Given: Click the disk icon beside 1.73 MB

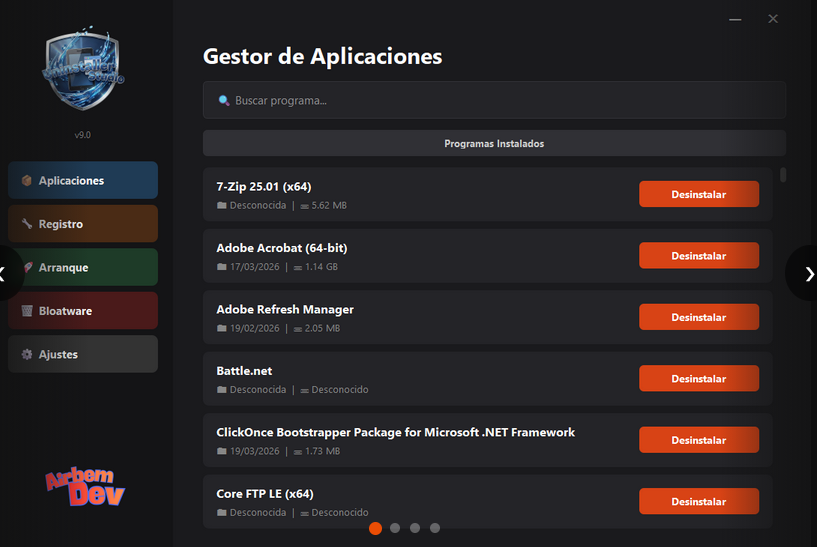Looking at the screenshot, I should [298, 452].
